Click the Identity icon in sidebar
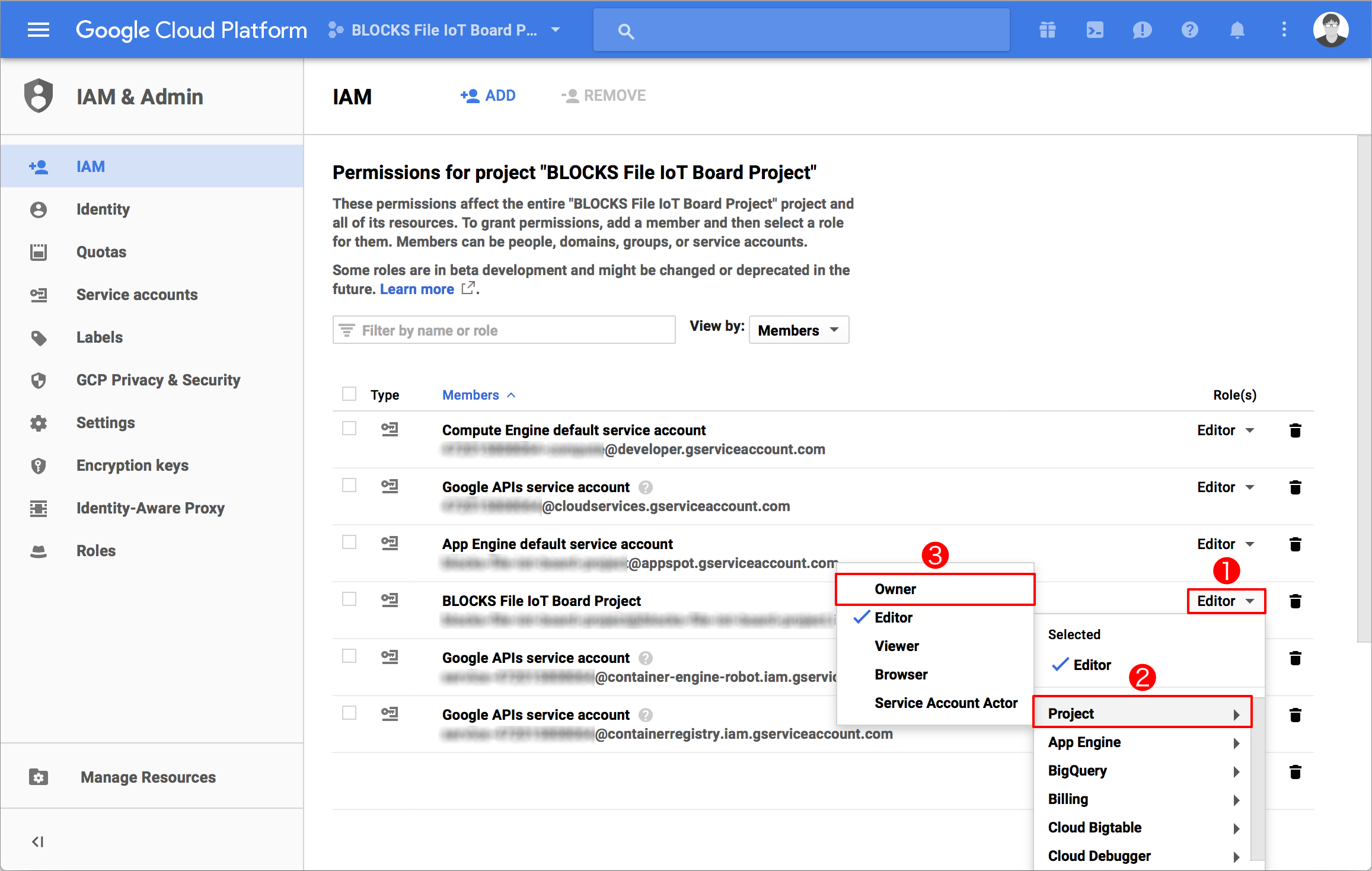 point(40,209)
